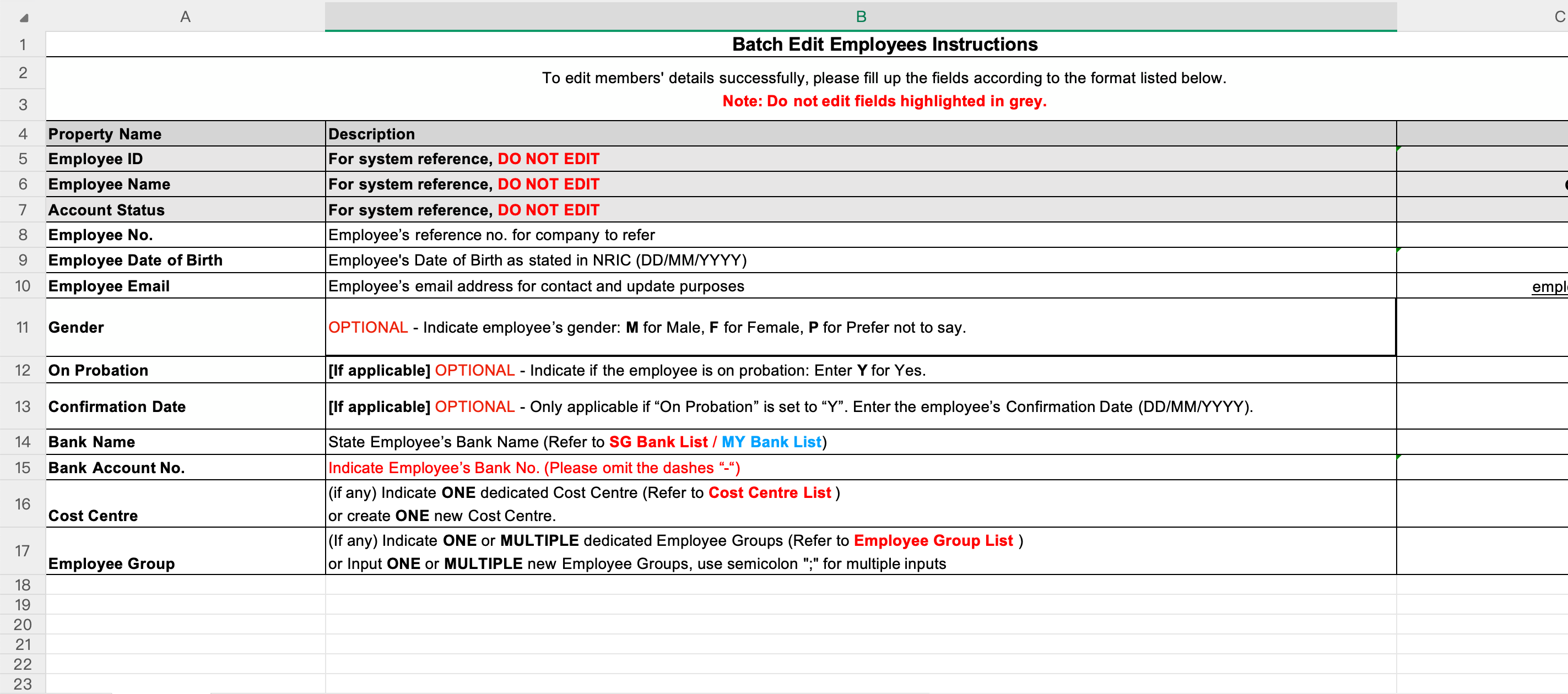This screenshot has width=1568, height=694.
Task: Select column B header
Action: (x=860, y=17)
